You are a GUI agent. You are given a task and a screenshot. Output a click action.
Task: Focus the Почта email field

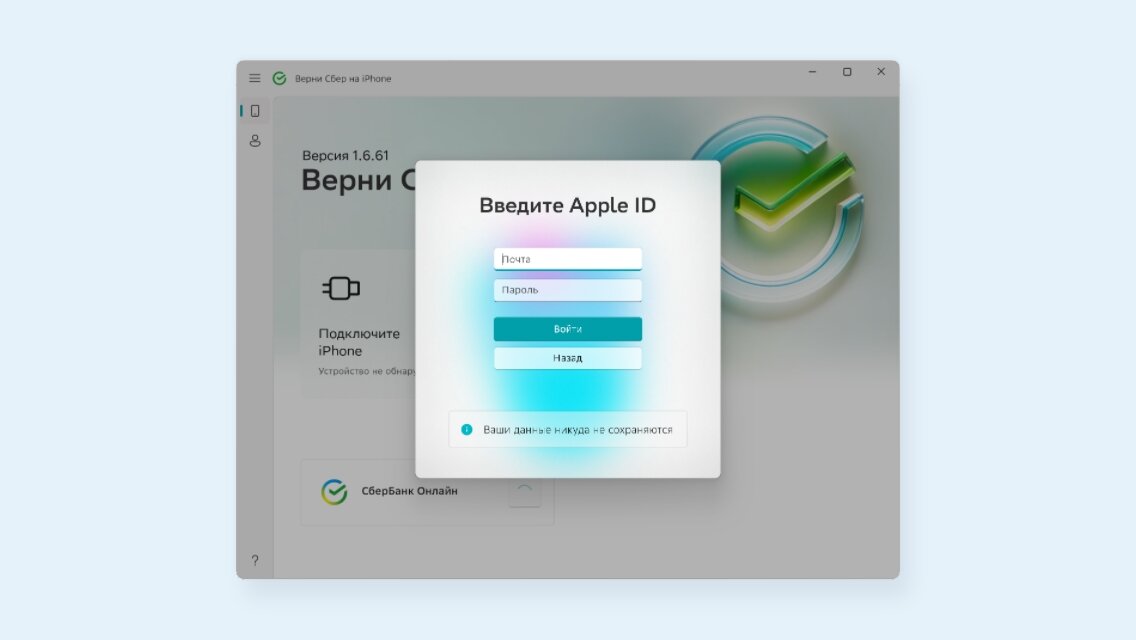coord(567,259)
